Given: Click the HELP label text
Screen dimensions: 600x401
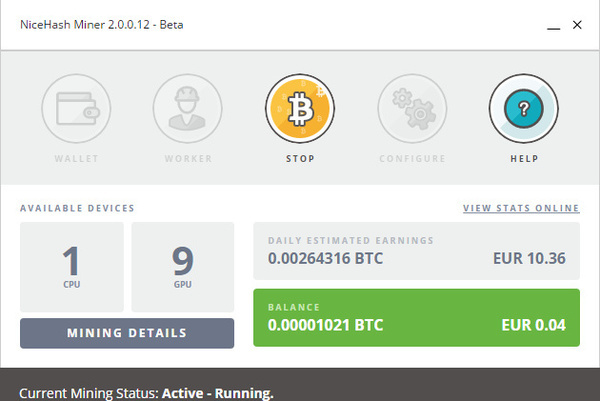Looking at the screenshot, I should pyautogui.click(x=524, y=158).
